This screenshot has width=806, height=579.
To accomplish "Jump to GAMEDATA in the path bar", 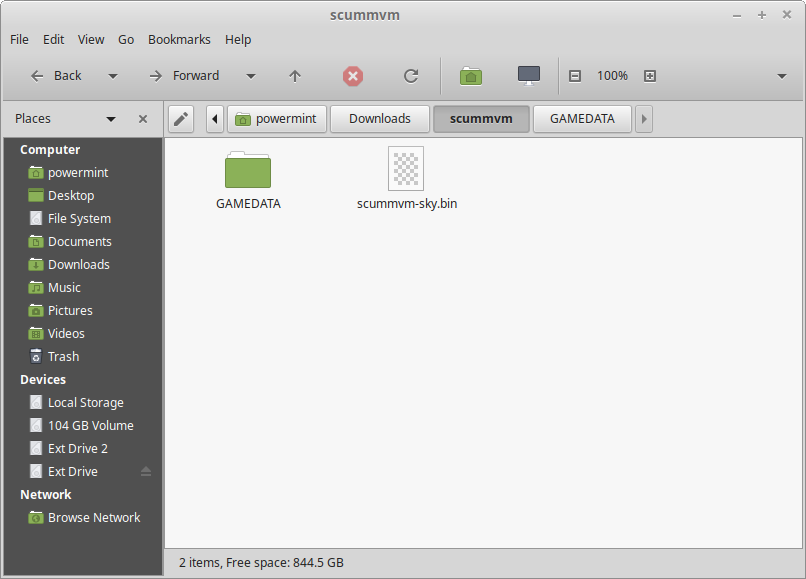I will pos(582,119).
